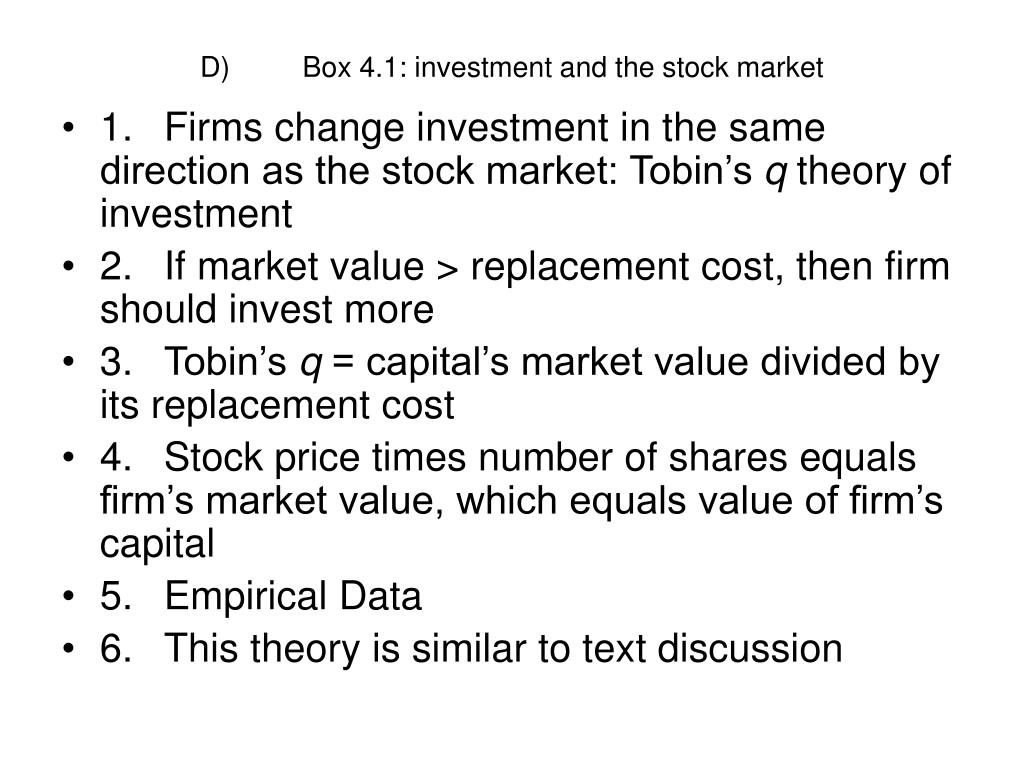1024x768 pixels.
Task: Click the slide title 'Box 4.1: investment and the stock market'
Action: (563, 68)
